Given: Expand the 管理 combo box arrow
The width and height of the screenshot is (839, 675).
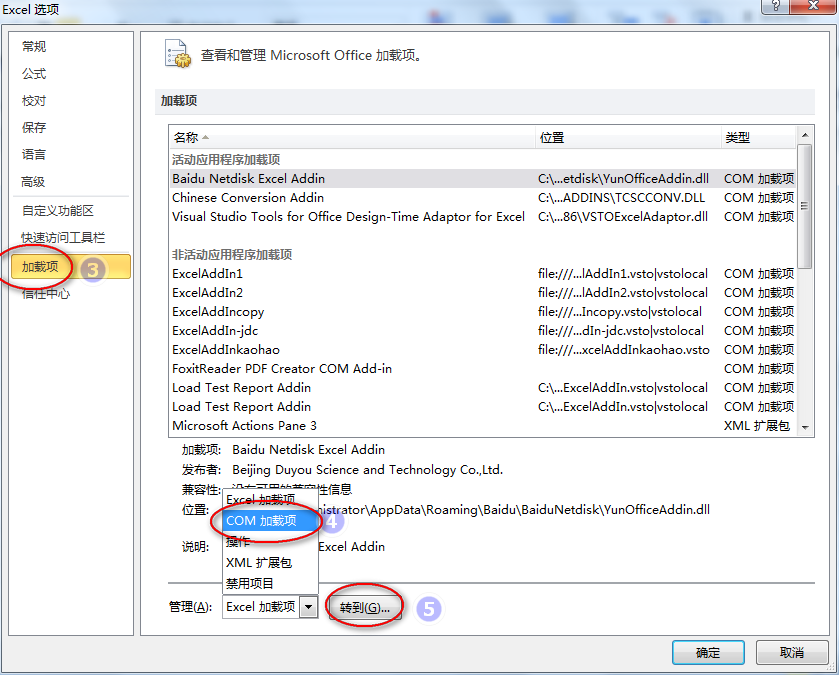Looking at the screenshot, I should tap(309, 606).
